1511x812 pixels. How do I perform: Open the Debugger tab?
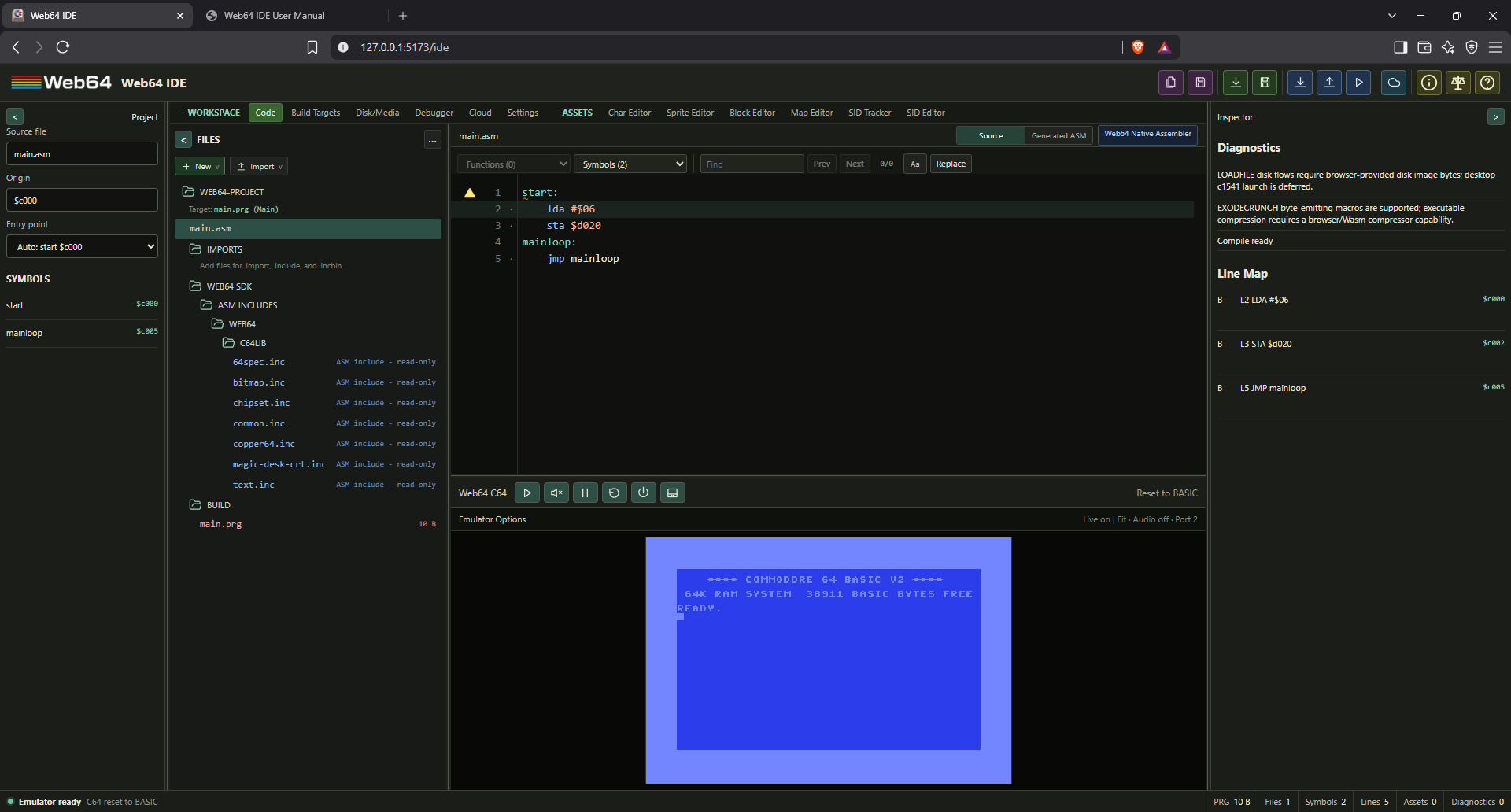434,113
